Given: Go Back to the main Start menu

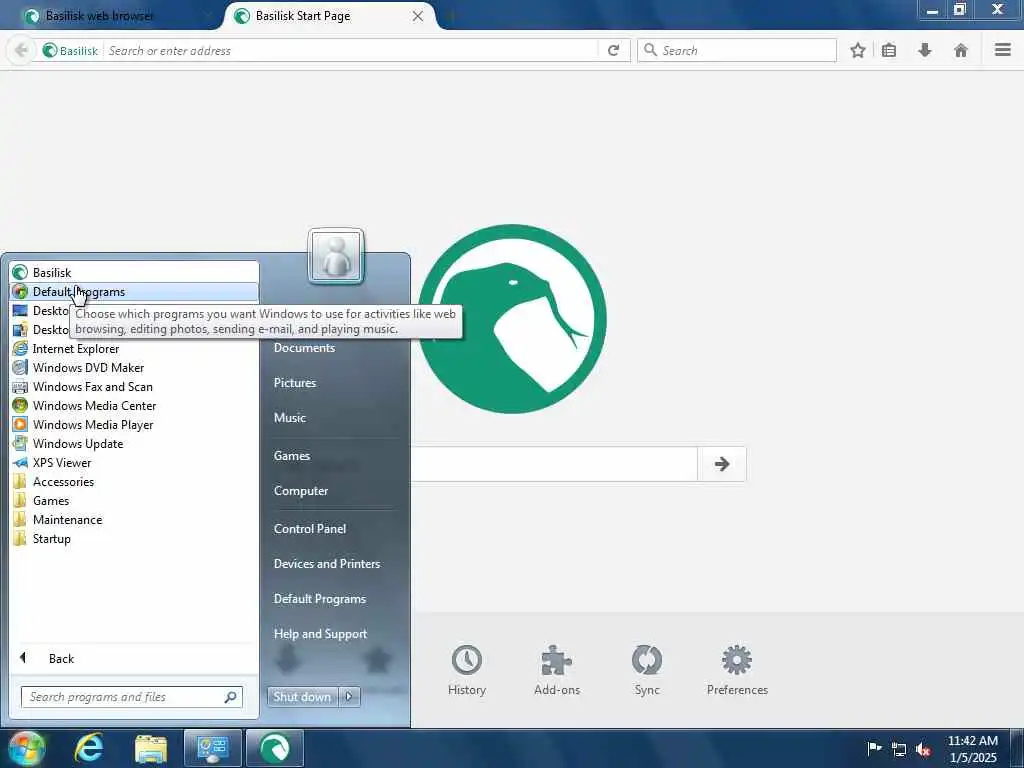Looking at the screenshot, I should (x=134, y=658).
